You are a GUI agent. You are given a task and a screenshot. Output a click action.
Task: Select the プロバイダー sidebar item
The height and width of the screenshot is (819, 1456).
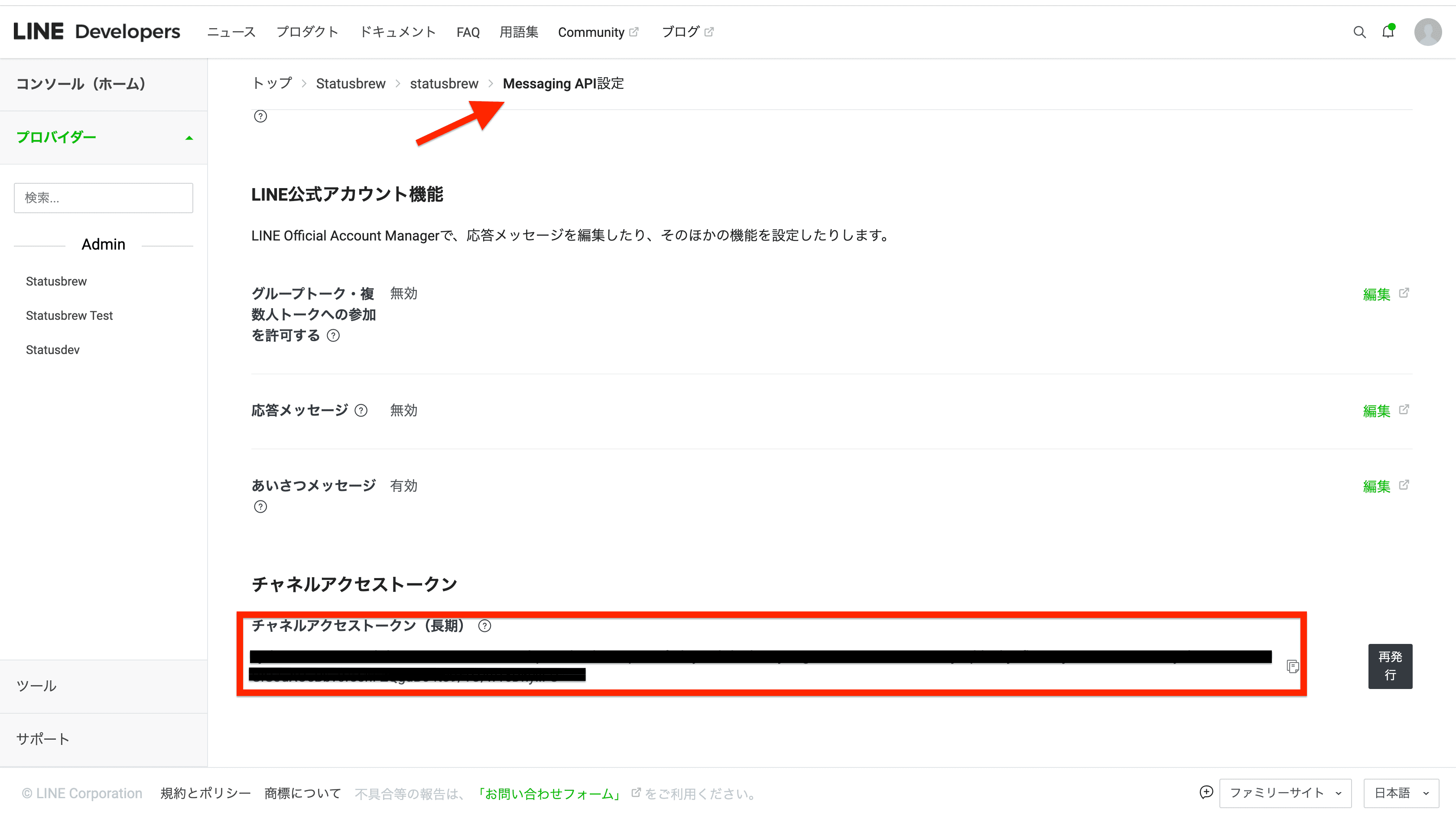click(104, 137)
